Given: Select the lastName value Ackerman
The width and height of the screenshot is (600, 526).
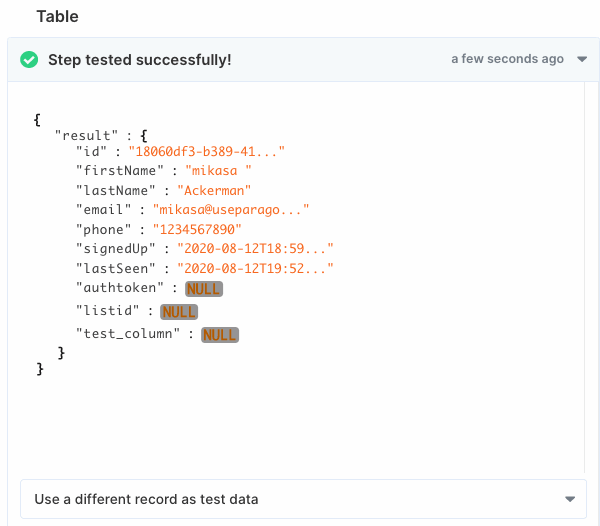Looking at the screenshot, I should 214,191.
